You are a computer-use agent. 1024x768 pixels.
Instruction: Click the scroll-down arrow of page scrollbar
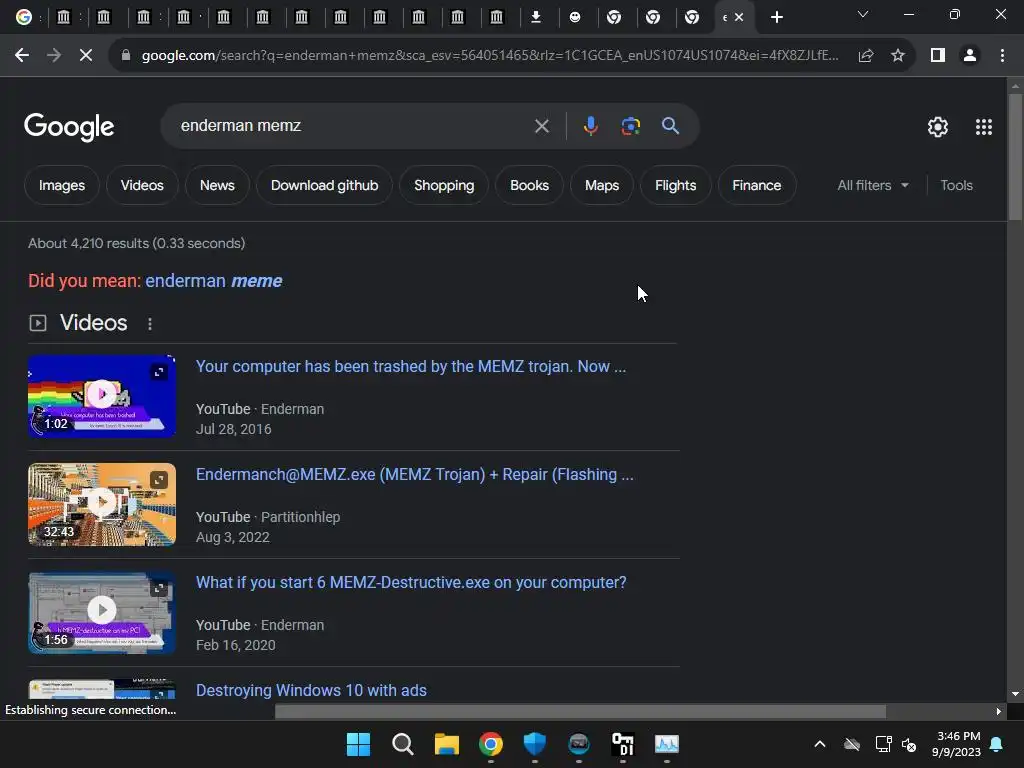point(1015,694)
